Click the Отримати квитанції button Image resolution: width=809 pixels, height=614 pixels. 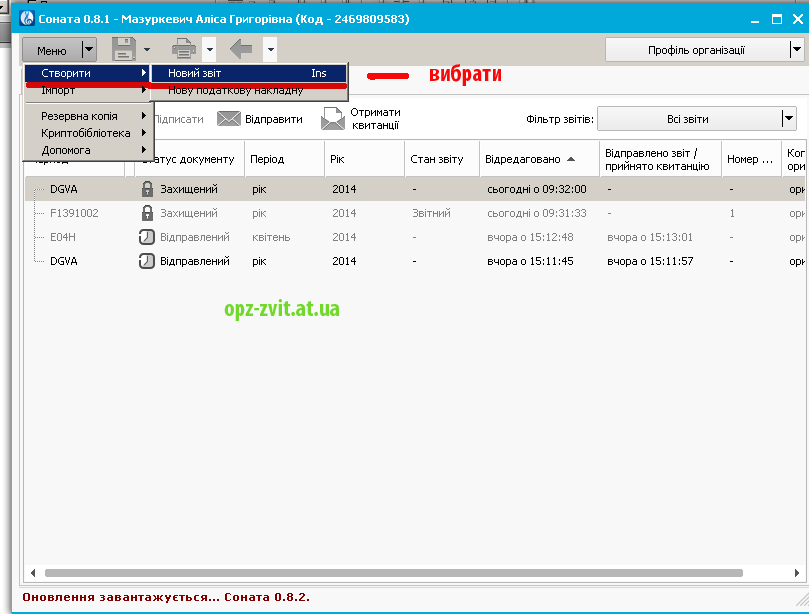(x=361, y=119)
